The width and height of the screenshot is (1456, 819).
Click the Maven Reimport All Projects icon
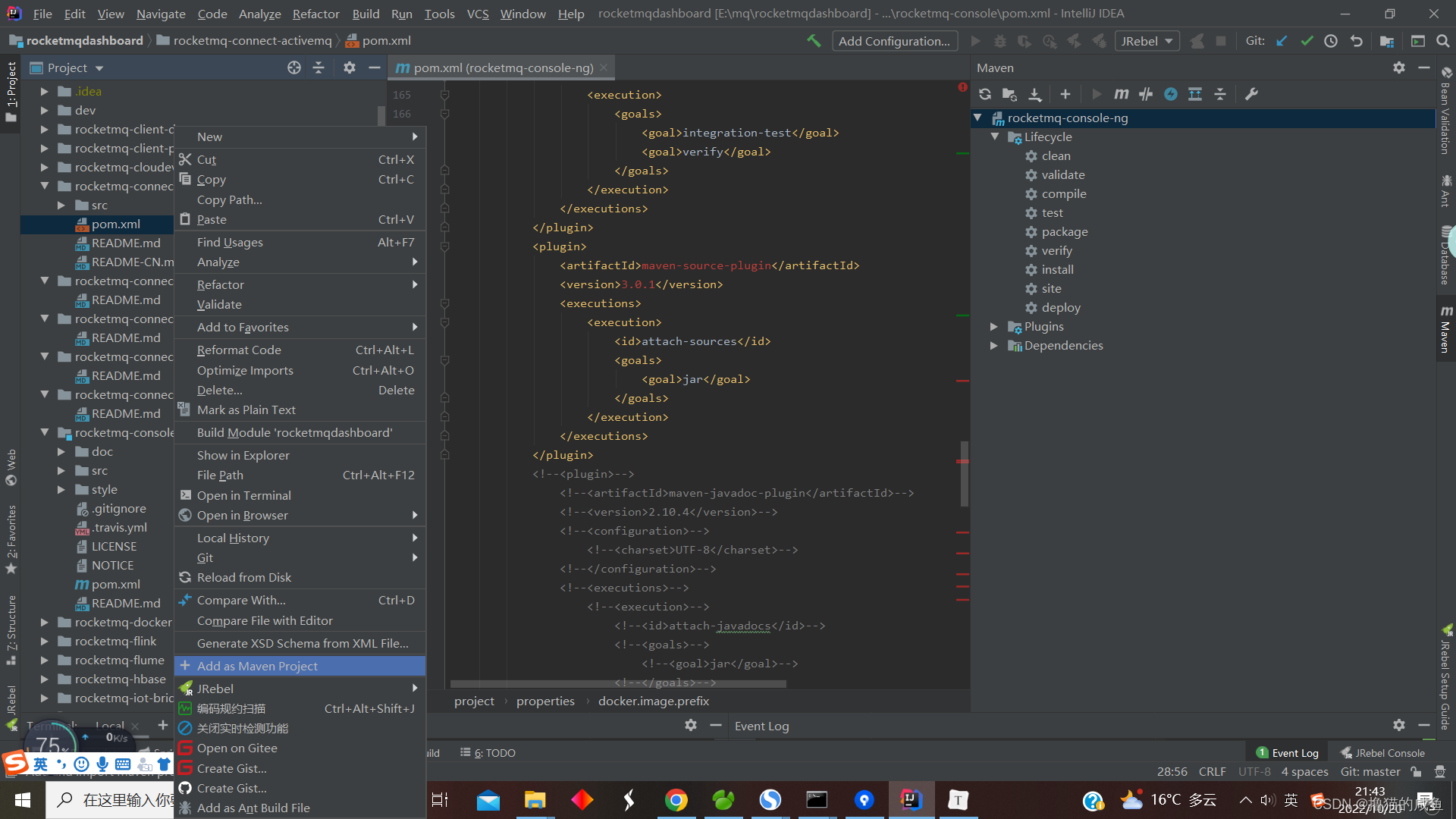pos(984,94)
